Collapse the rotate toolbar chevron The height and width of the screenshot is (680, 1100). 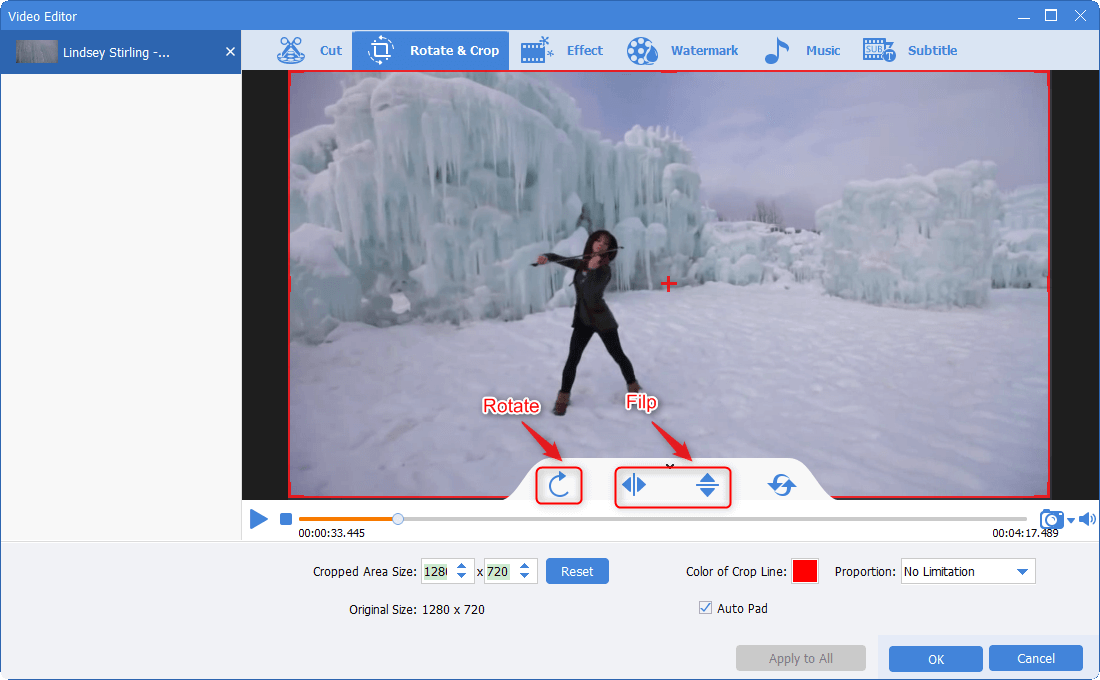click(x=670, y=465)
